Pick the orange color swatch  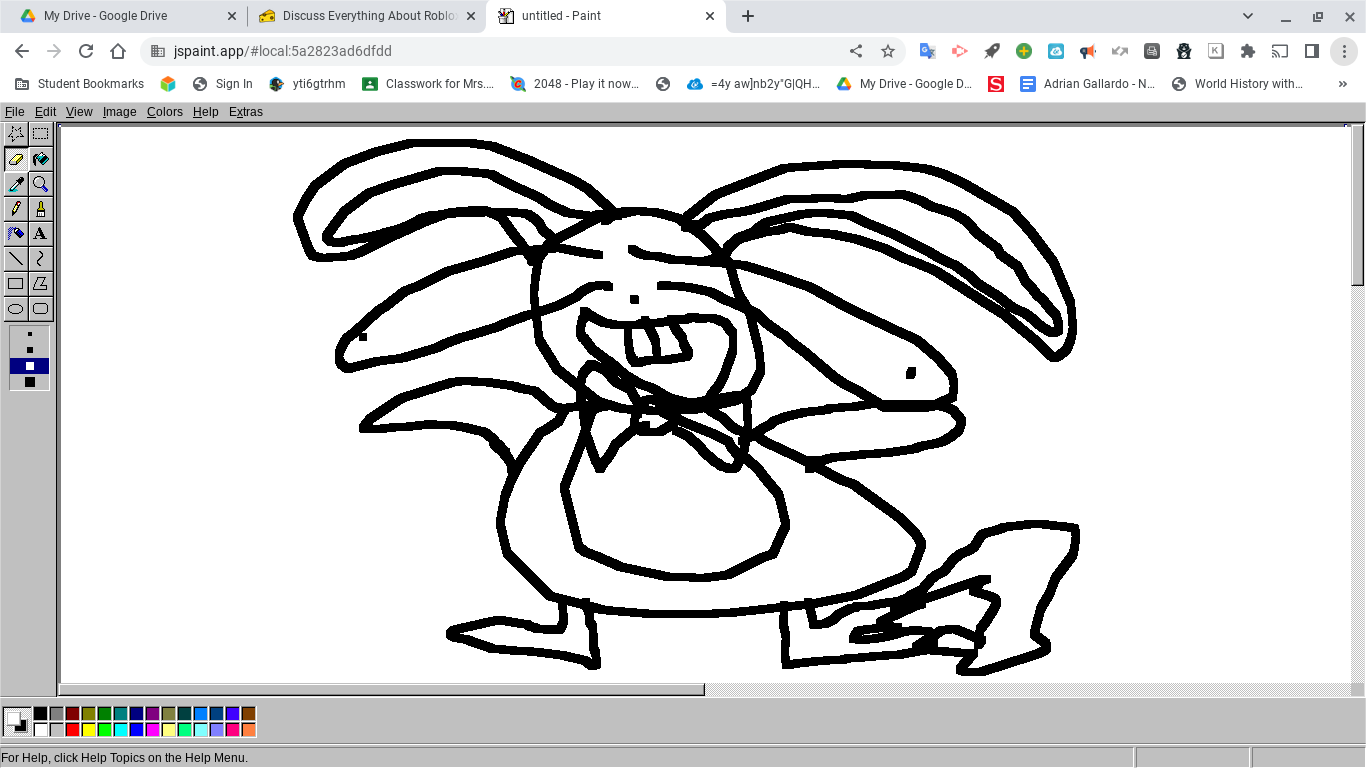pyautogui.click(x=249, y=730)
